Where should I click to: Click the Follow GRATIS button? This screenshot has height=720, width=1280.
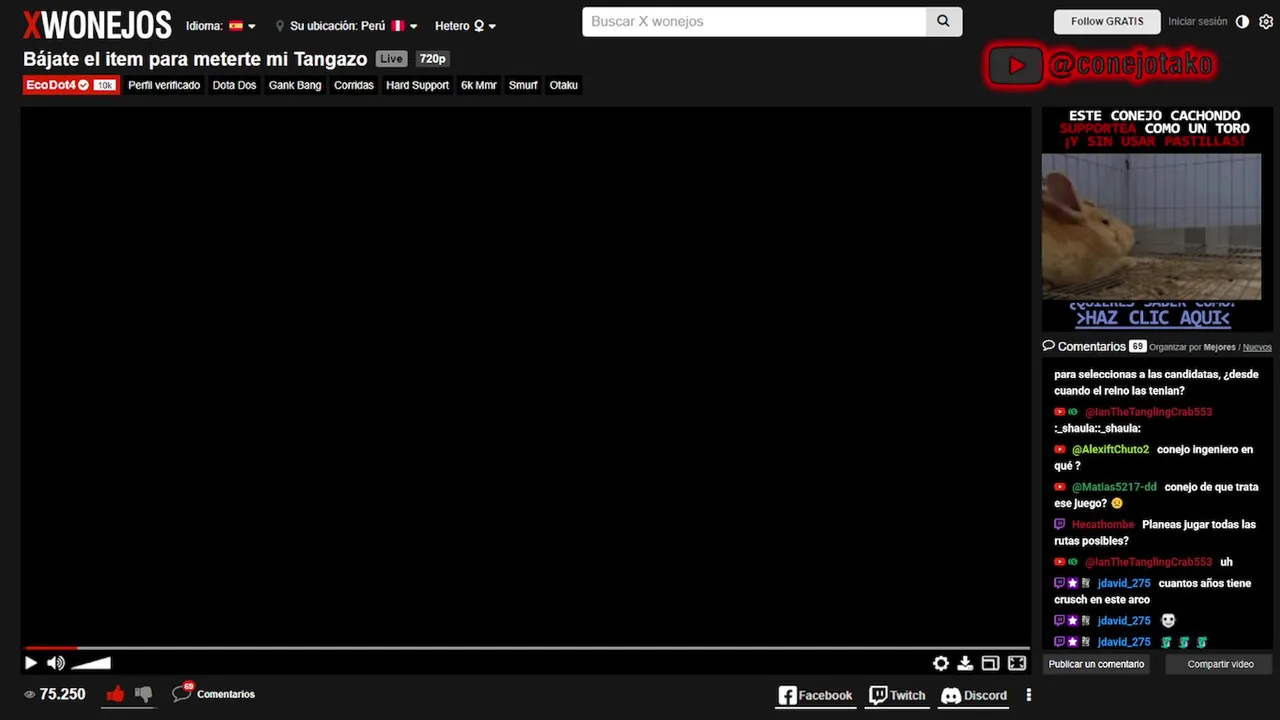point(1107,21)
